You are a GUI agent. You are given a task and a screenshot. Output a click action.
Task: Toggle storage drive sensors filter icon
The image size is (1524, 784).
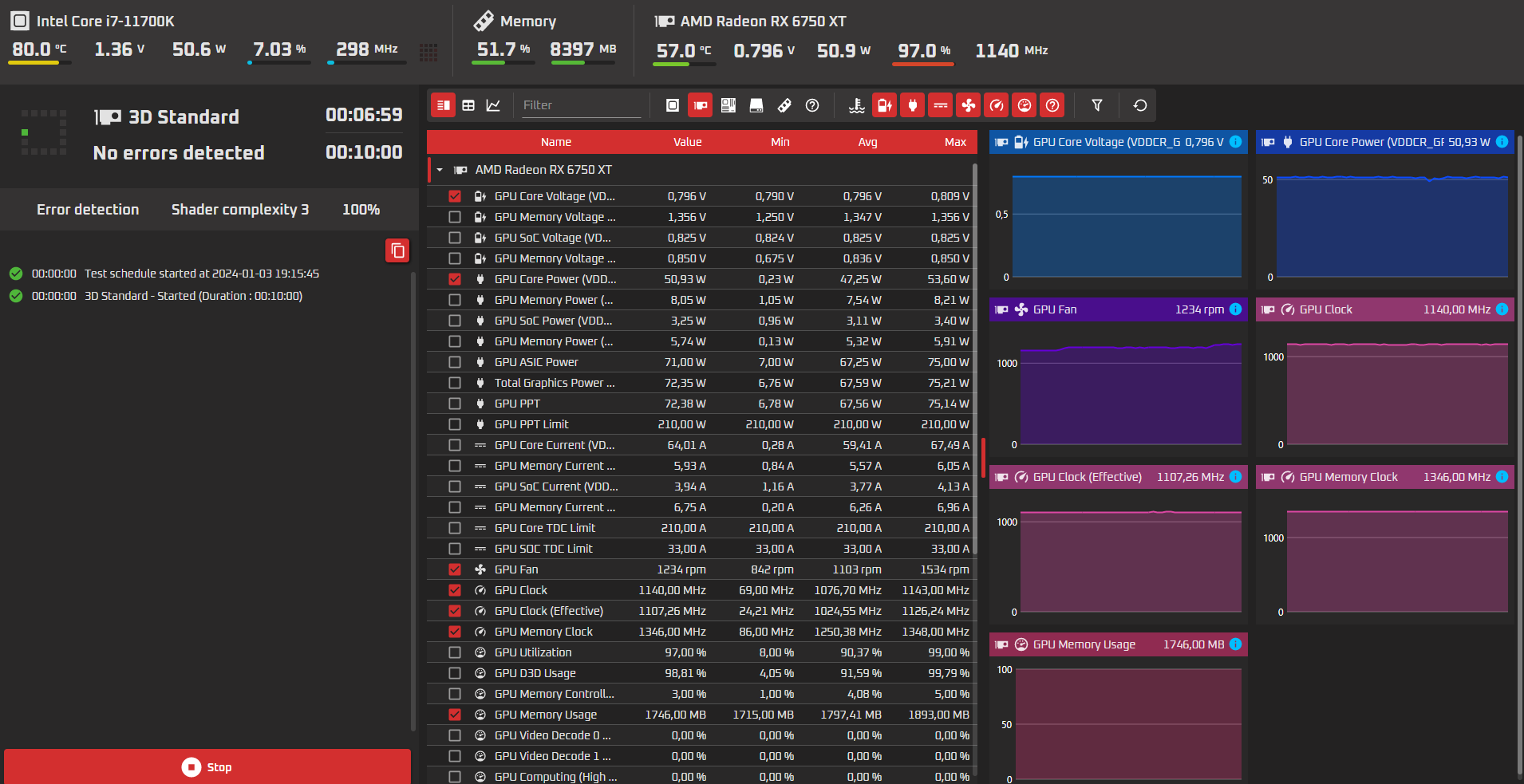pos(756,105)
